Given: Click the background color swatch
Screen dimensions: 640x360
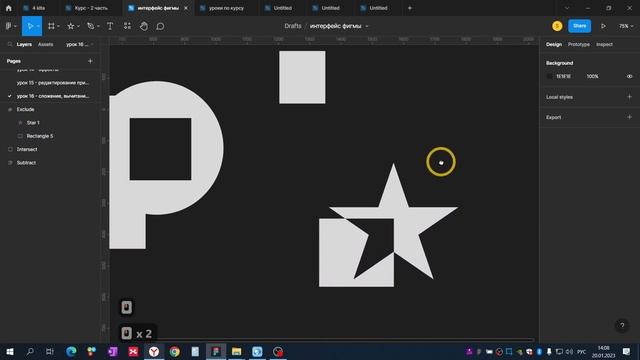Looking at the screenshot, I should 549,76.
